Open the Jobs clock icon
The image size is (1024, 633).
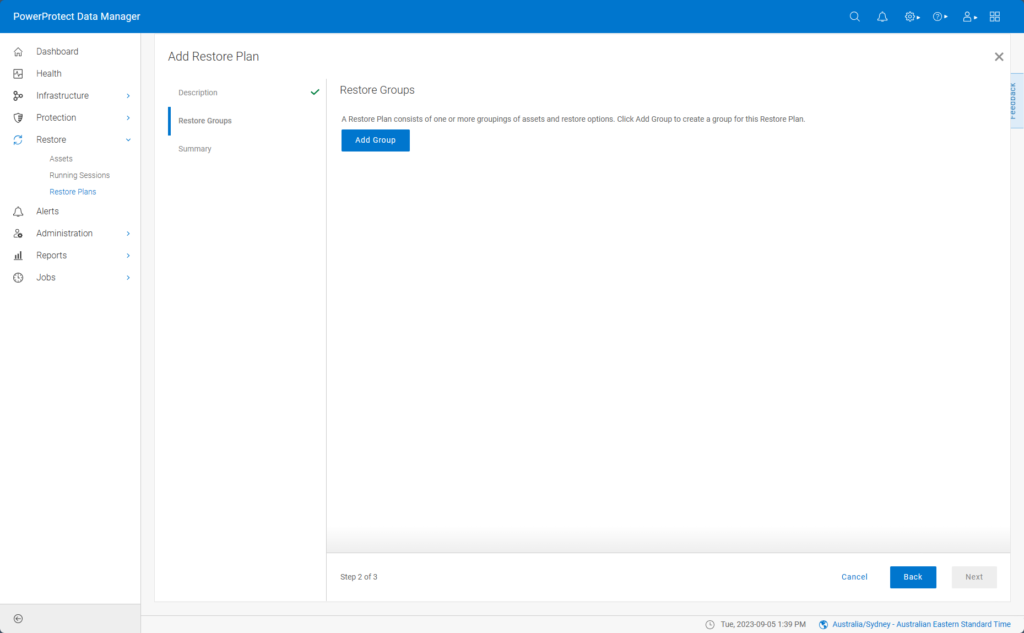pos(16,277)
